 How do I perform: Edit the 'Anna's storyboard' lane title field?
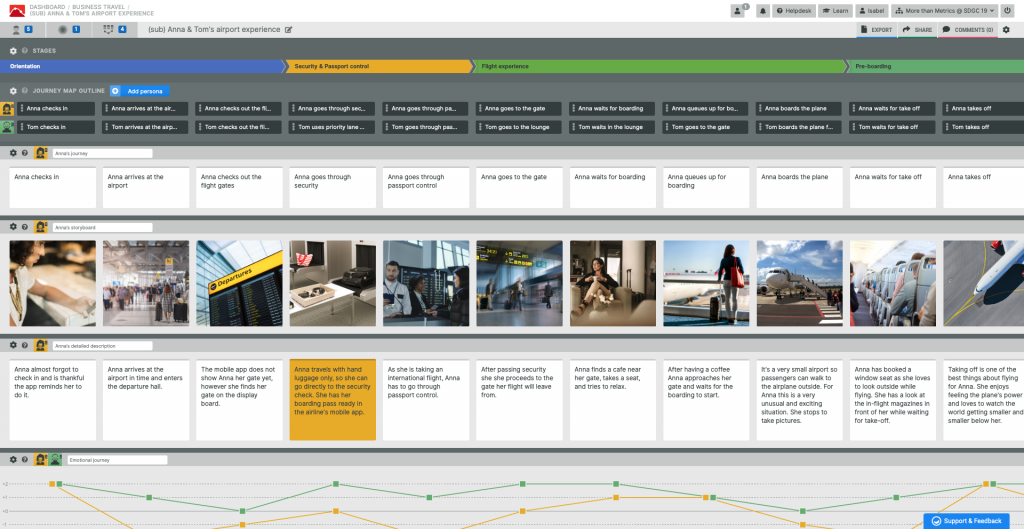point(103,227)
